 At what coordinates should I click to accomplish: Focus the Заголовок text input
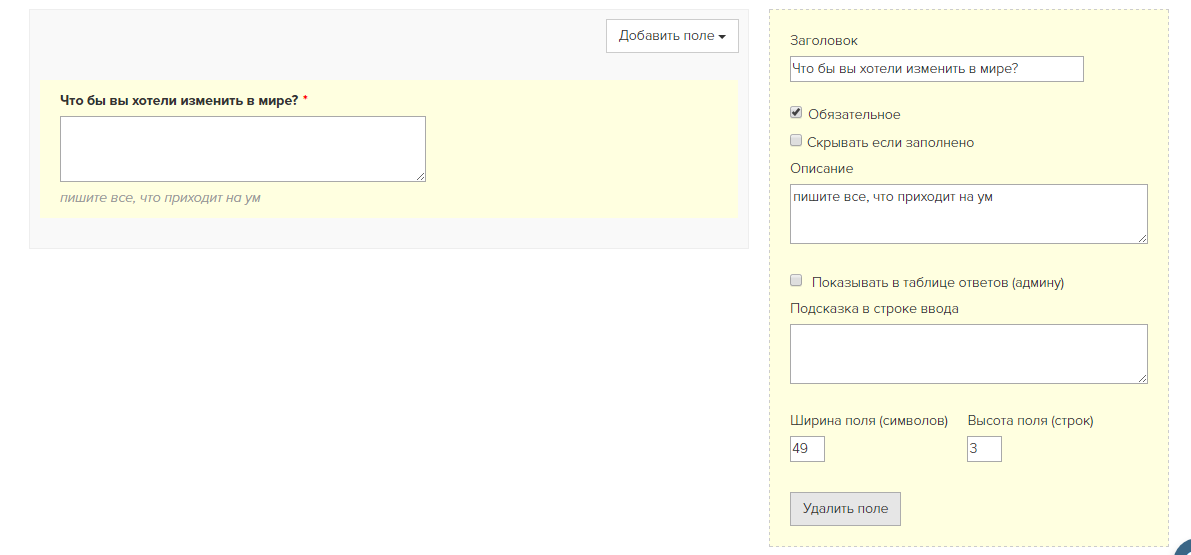[x=937, y=68]
